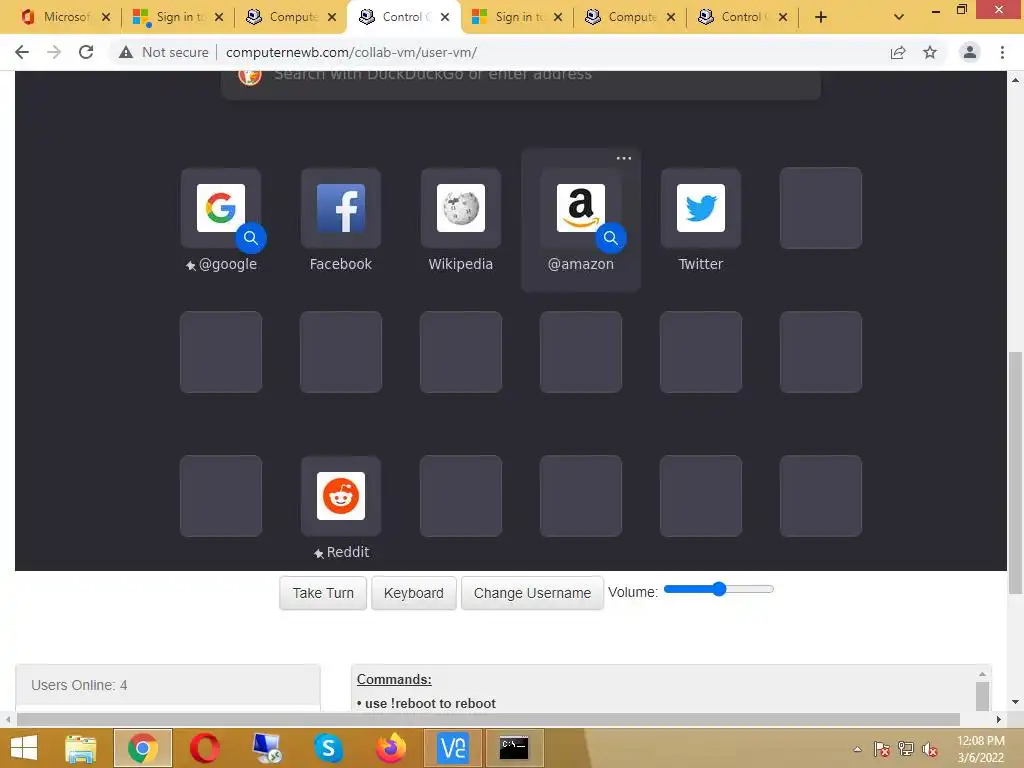1024x768 pixels.
Task: Open the VNC viewer taskbar icon
Action: click(x=453, y=748)
